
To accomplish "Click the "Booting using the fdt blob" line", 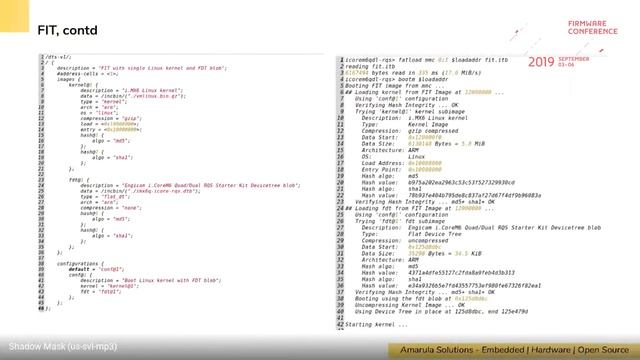I will pyautogui.click(x=421, y=299).
